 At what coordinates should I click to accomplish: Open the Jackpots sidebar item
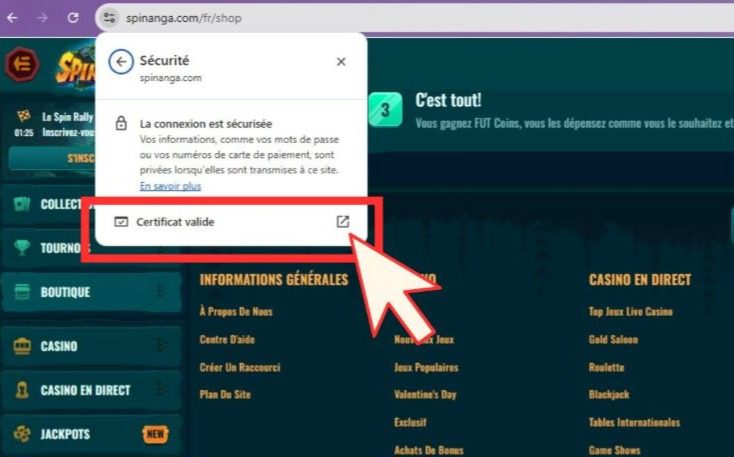(x=92, y=434)
